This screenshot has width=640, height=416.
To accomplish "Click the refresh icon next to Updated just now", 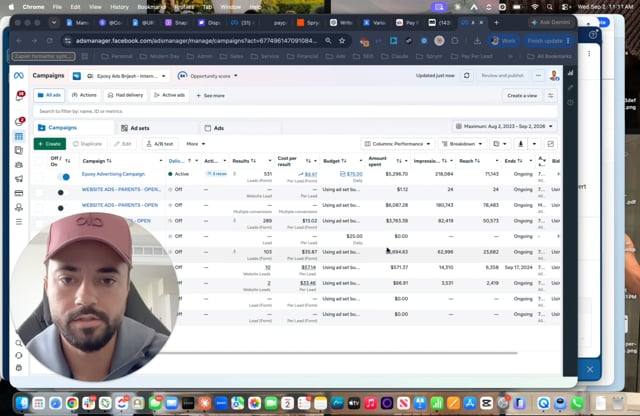I will click(x=467, y=76).
